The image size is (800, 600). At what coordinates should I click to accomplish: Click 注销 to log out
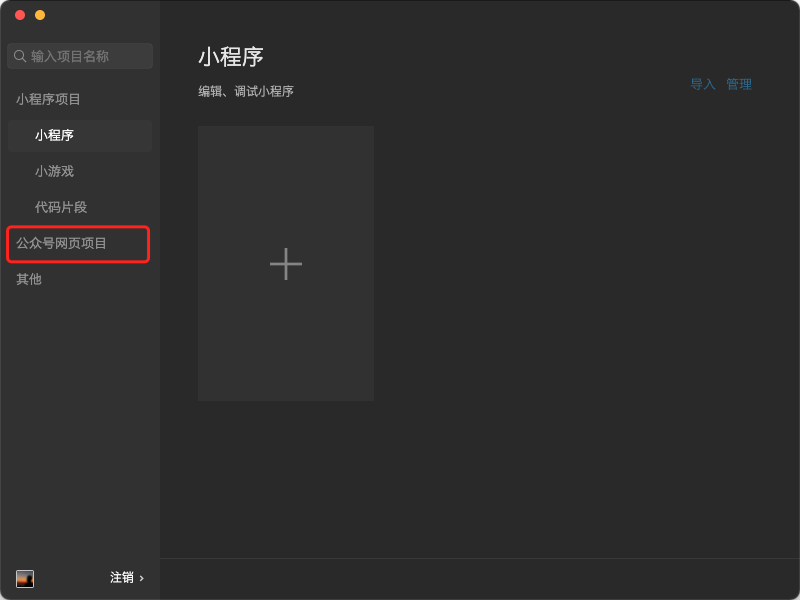coord(122,578)
